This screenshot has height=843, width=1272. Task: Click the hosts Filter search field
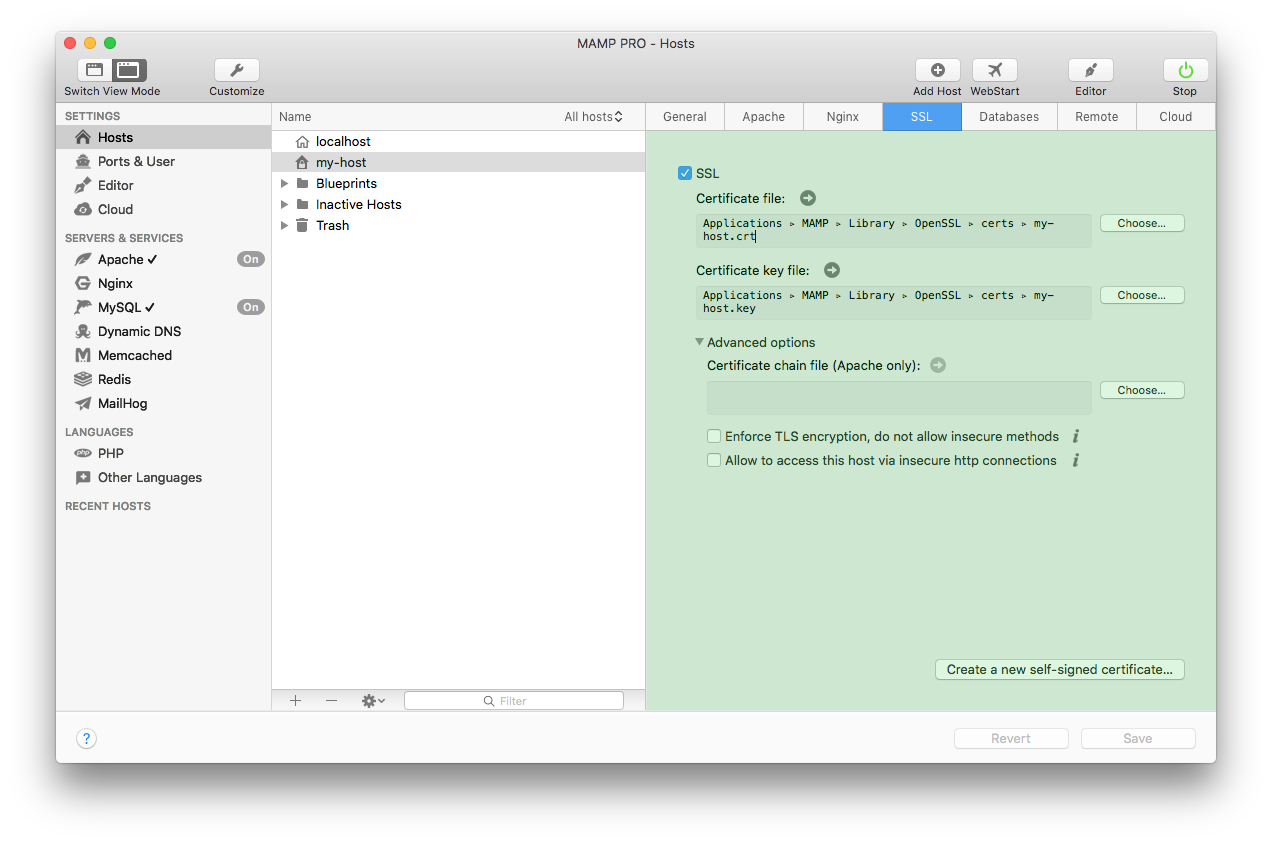click(x=514, y=701)
